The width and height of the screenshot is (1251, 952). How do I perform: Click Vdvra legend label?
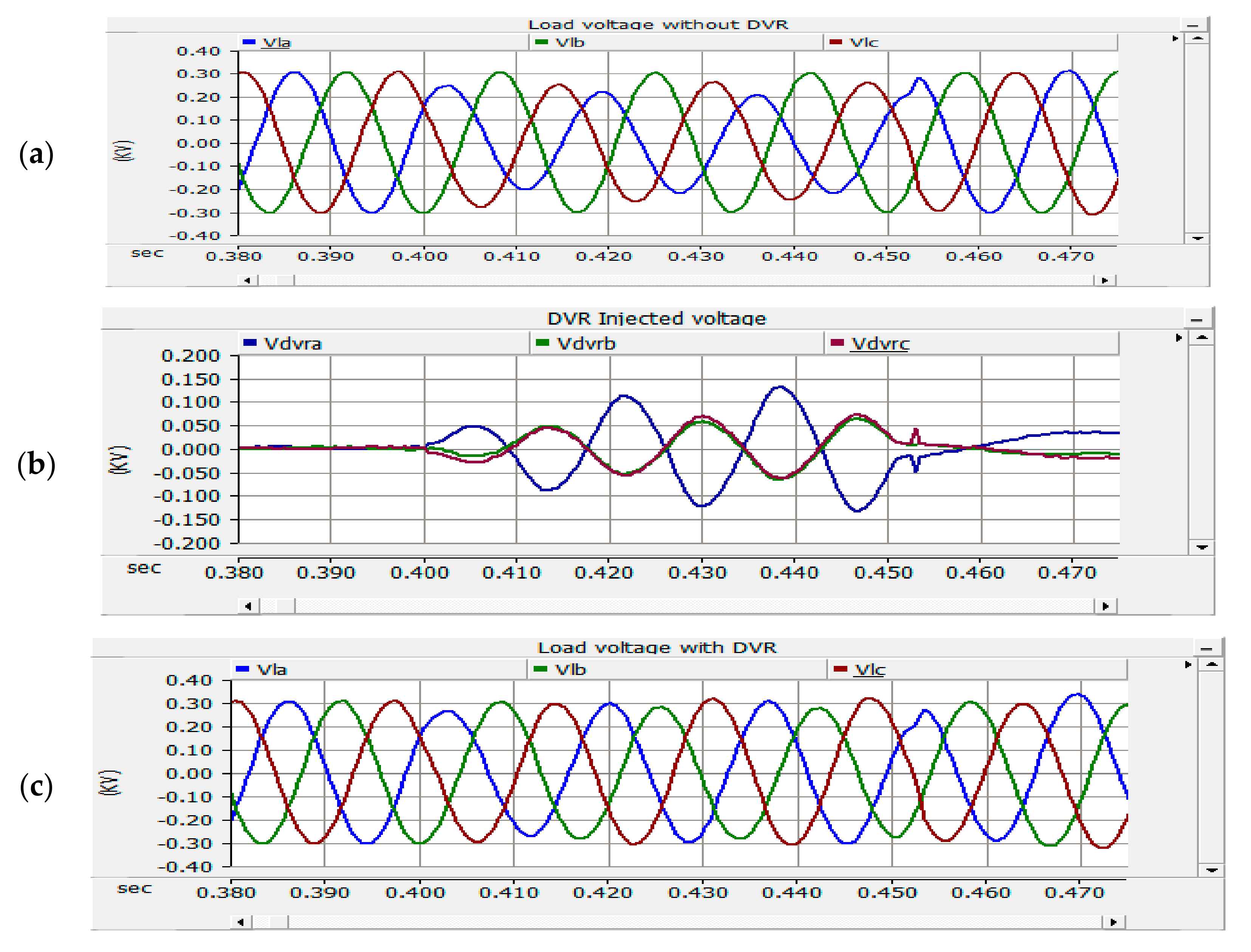coord(293,344)
